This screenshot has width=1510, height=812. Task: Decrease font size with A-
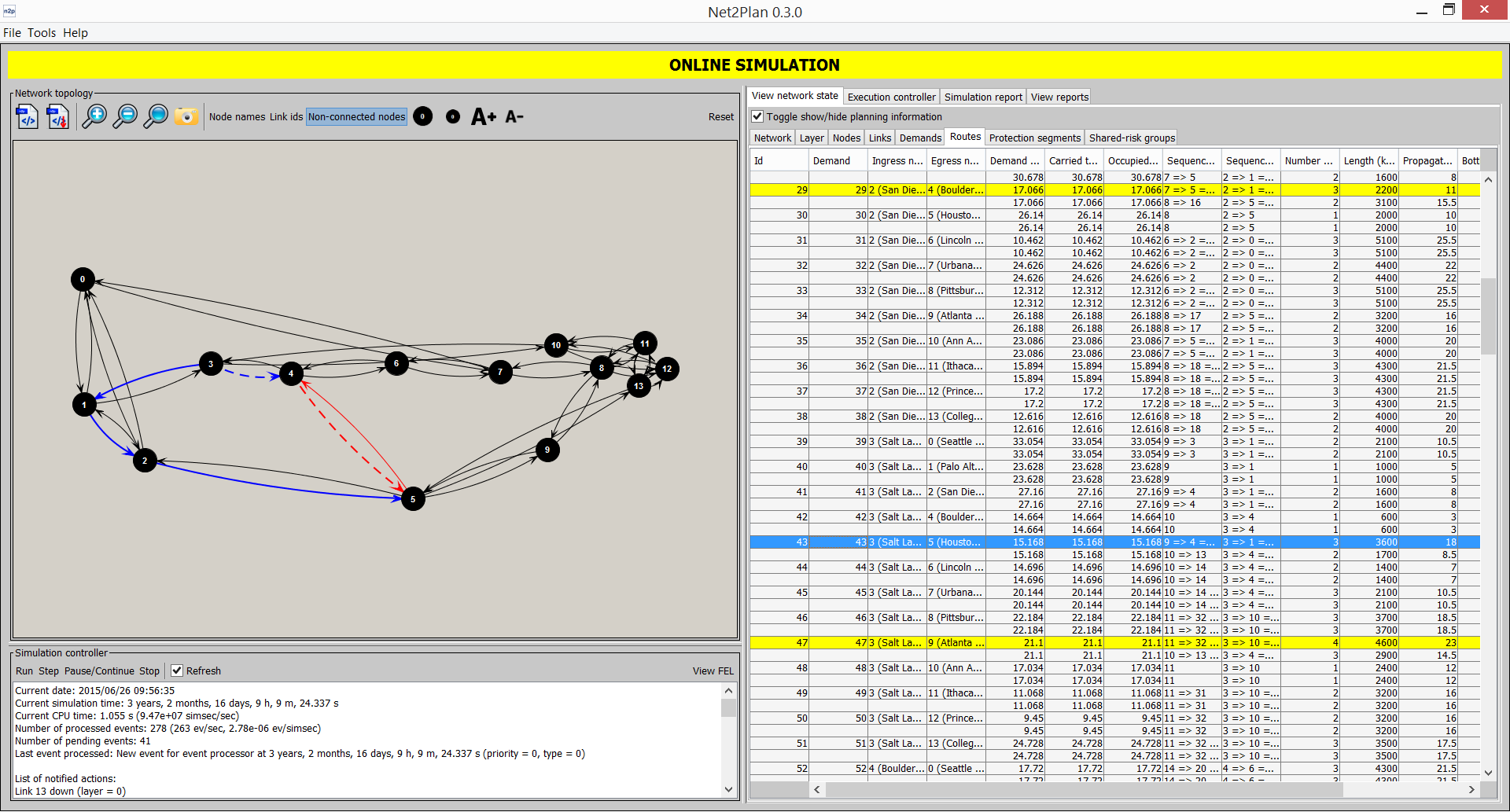514,116
